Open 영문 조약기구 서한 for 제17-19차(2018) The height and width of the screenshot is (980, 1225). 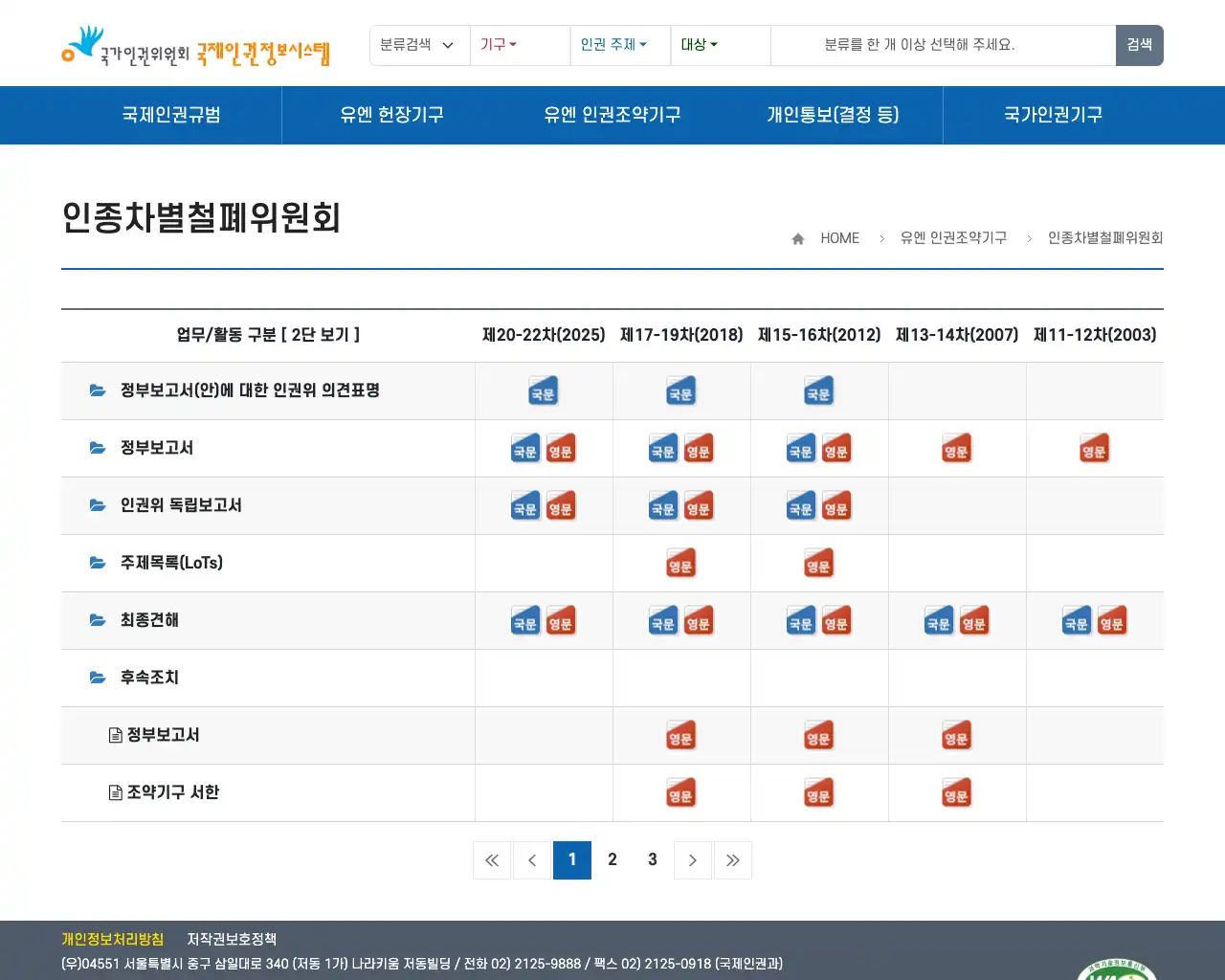tap(681, 792)
